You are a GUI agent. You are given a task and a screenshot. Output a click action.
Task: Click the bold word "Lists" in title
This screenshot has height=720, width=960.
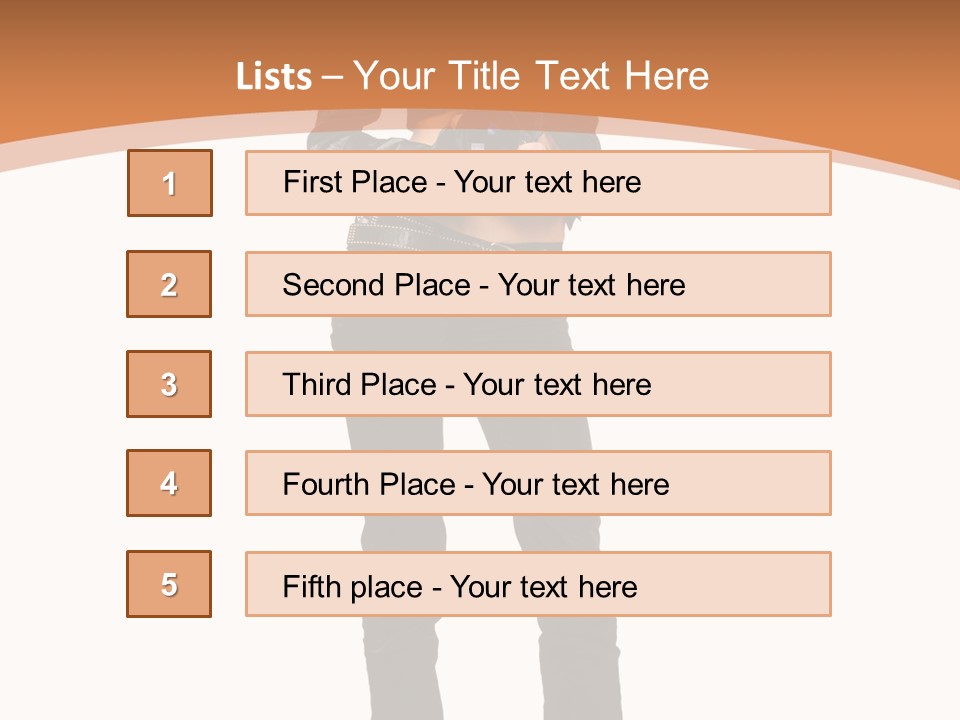tap(274, 77)
